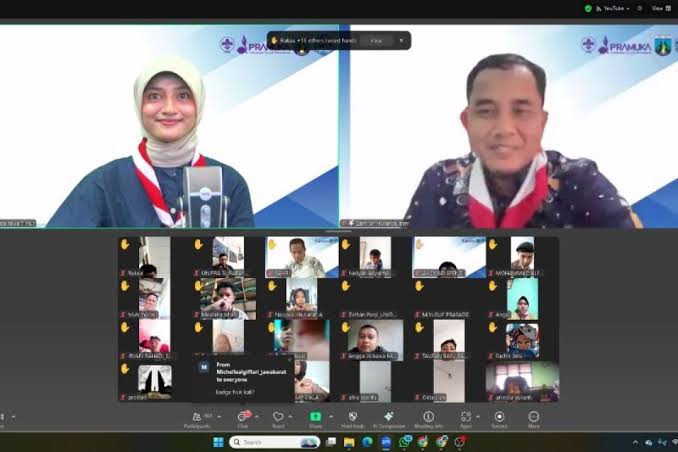The width and height of the screenshot is (678, 452).
Task: Click View button in raised hands notification
Action: tap(376, 41)
